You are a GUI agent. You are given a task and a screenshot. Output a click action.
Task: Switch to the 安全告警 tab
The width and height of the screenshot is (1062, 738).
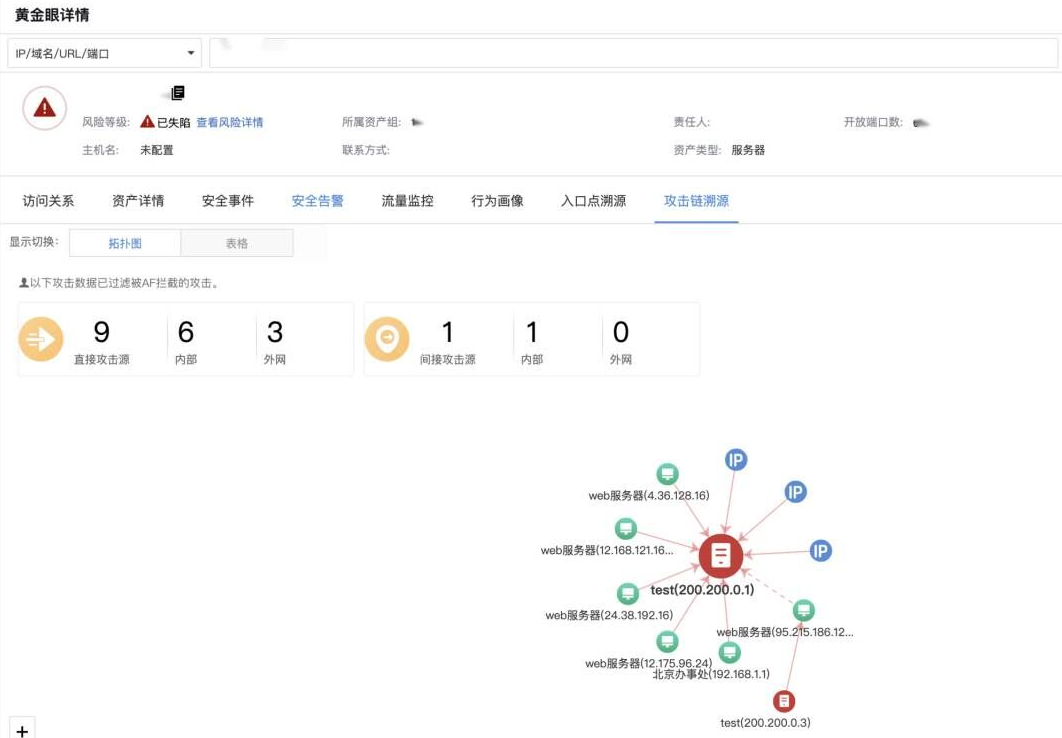click(317, 201)
